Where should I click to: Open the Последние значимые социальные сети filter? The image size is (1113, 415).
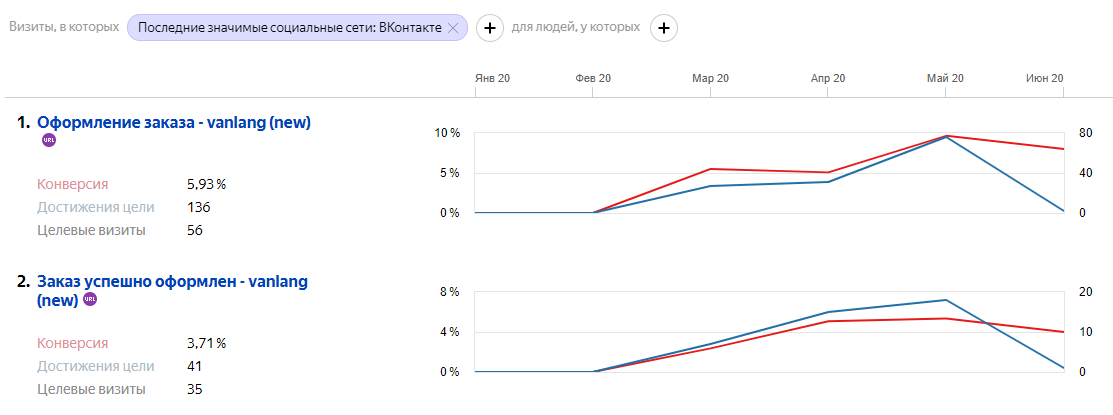289,28
